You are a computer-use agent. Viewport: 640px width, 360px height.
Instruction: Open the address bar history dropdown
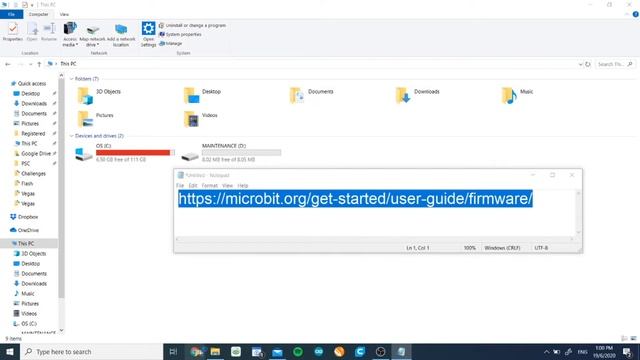click(580, 64)
